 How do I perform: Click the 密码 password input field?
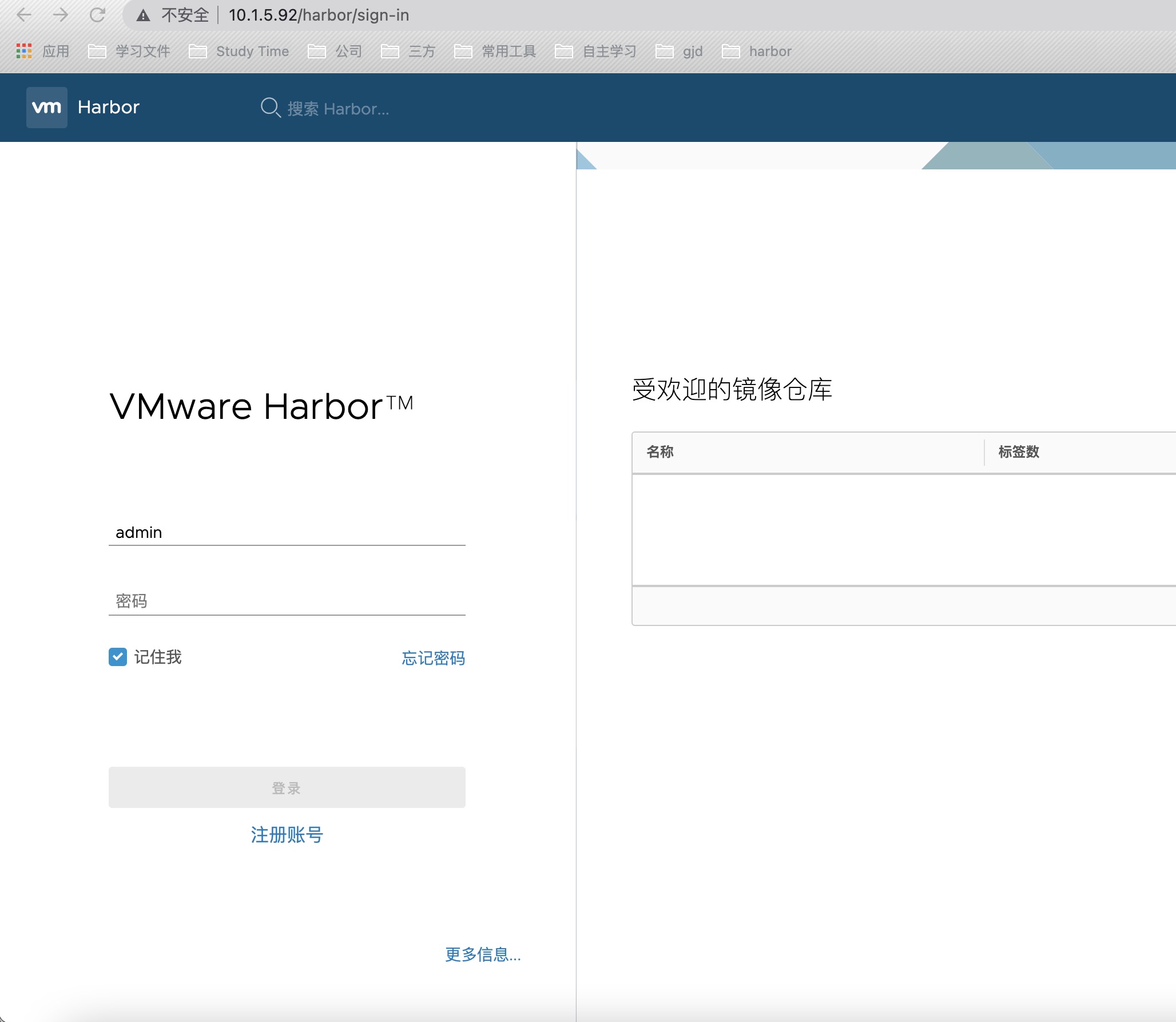[287, 601]
